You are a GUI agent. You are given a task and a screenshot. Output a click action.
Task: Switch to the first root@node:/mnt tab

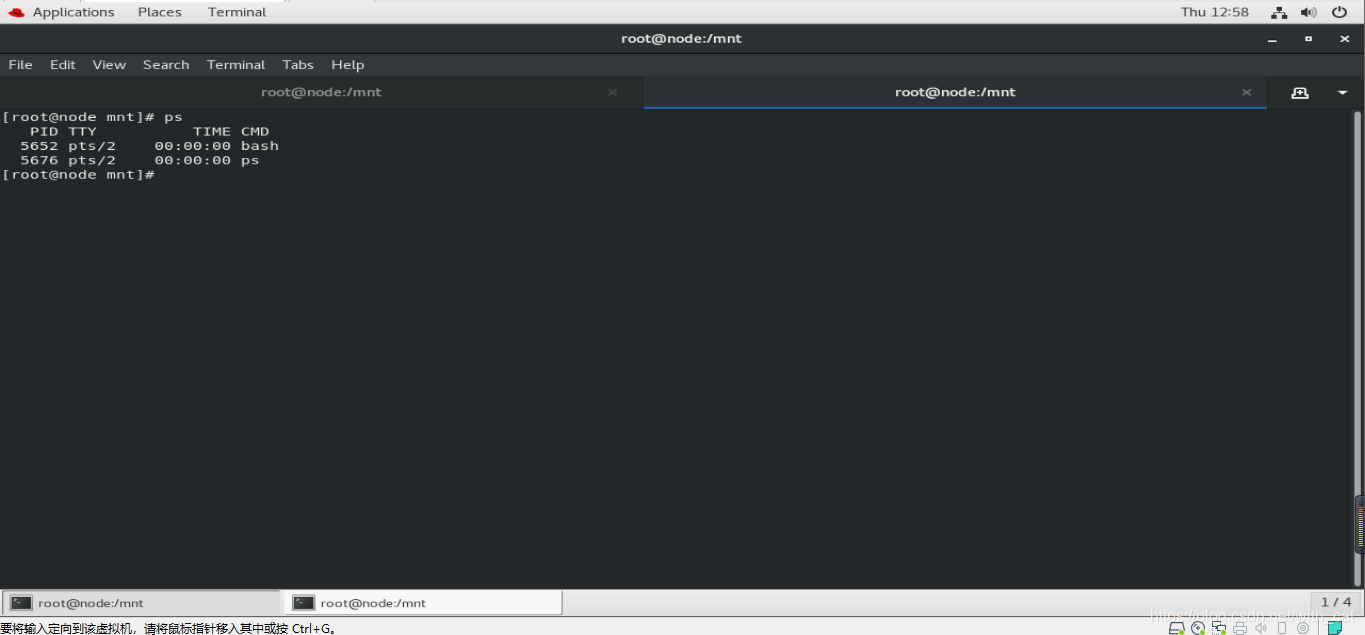pyautogui.click(x=321, y=92)
